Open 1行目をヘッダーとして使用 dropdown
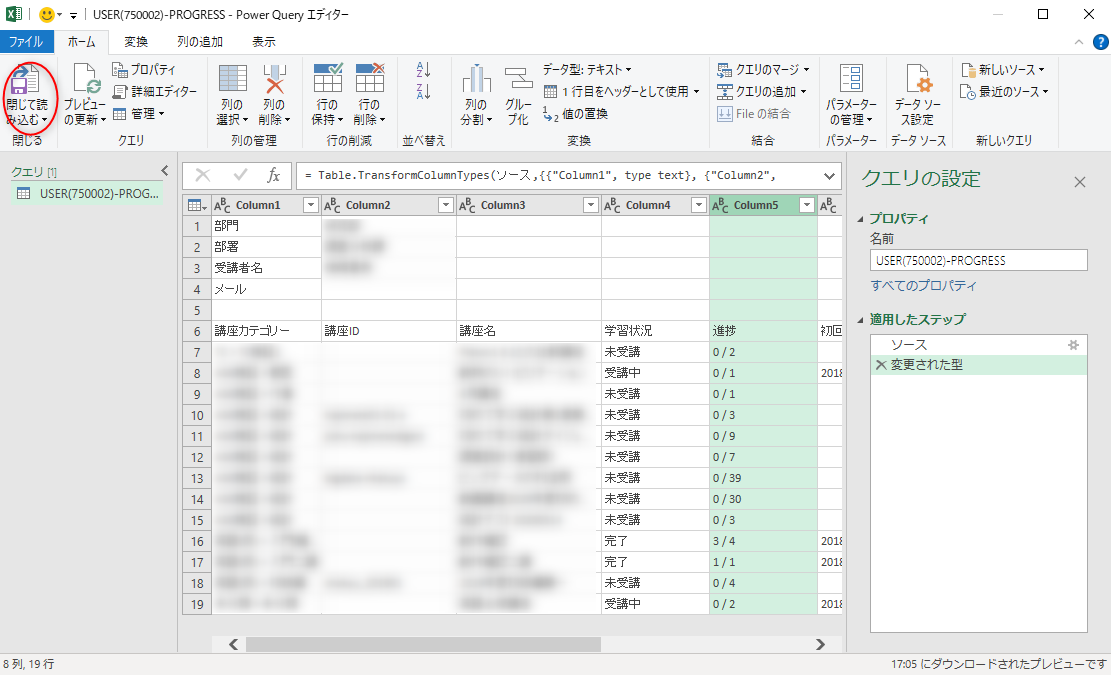The width and height of the screenshot is (1111, 675). [x=621, y=91]
